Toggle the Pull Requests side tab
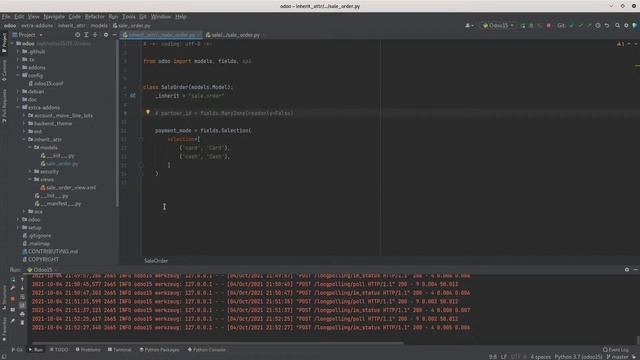This screenshot has height=360, width=640. [x=4, y=106]
